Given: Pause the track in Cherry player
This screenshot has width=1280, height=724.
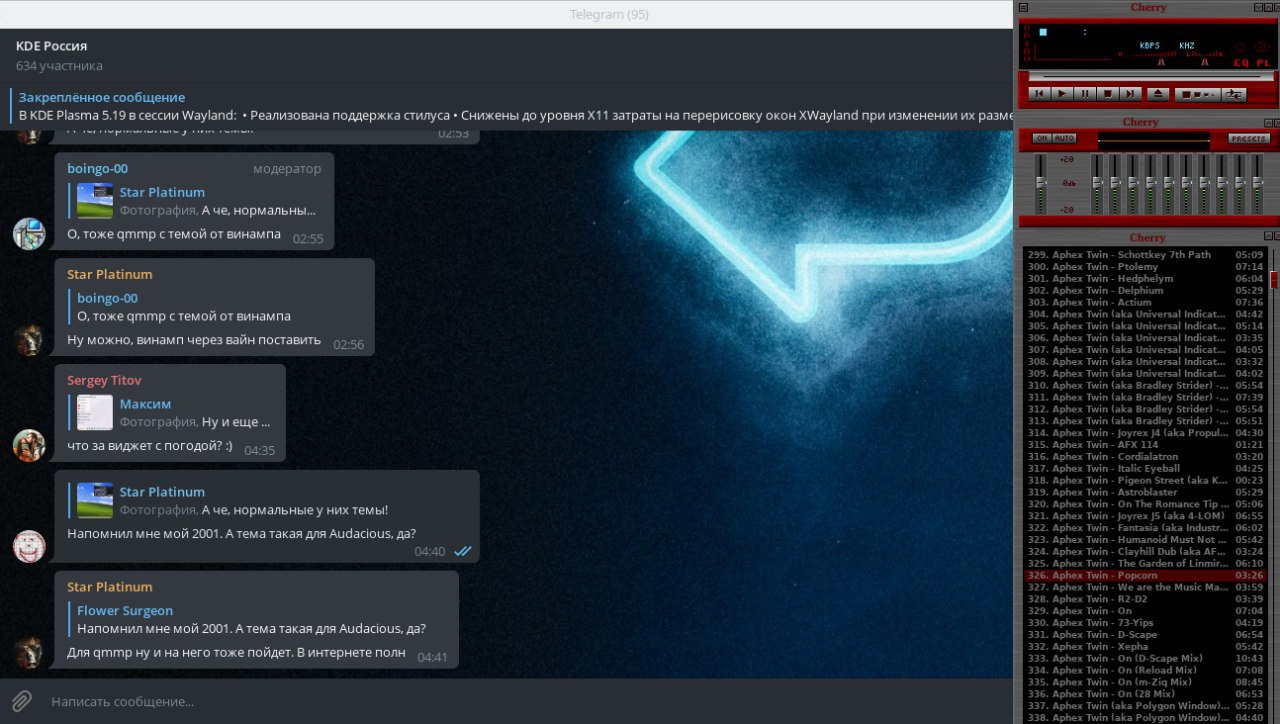Looking at the screenshot, I should click(1084, 93).
